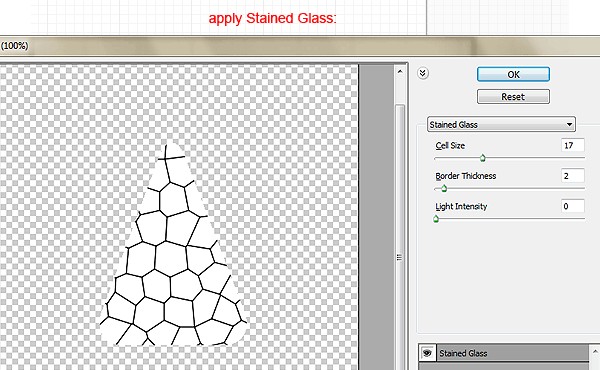Click the Border Thickness slider handle
The height and width of the screenshot is (370, 600).
pos(444,188)
